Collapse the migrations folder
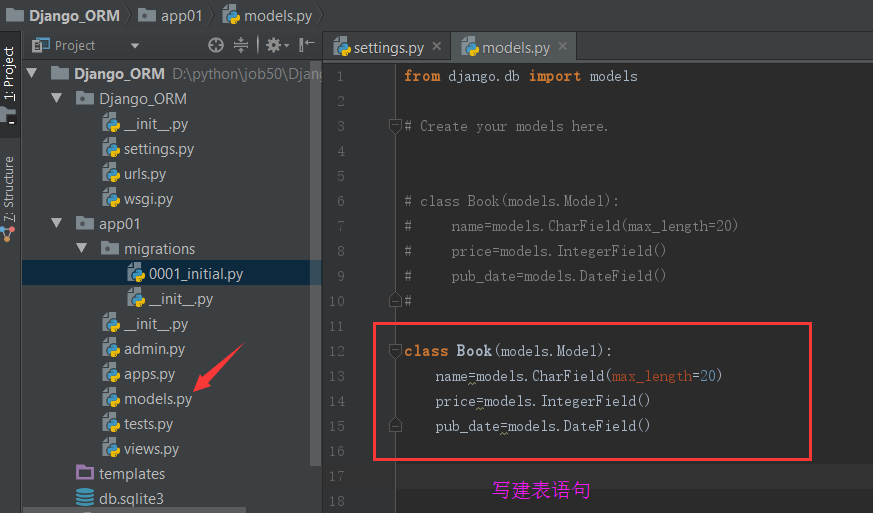Viewport: 873px width, 513px height. [x=82, y=248]
